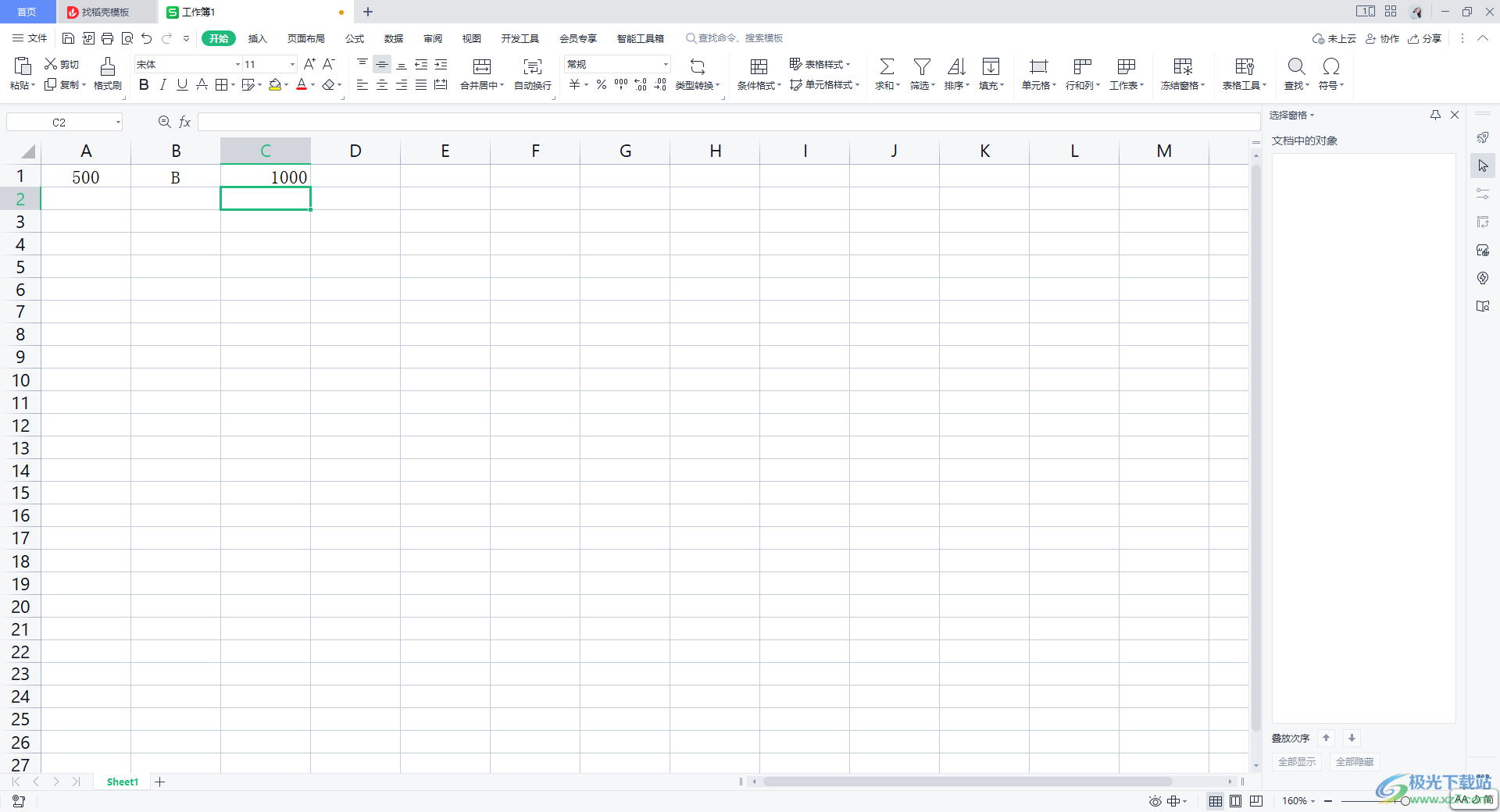This screenshot has height=812, width=1500.
Task: Toggle Bold formatting
Action: pos(144,84)
